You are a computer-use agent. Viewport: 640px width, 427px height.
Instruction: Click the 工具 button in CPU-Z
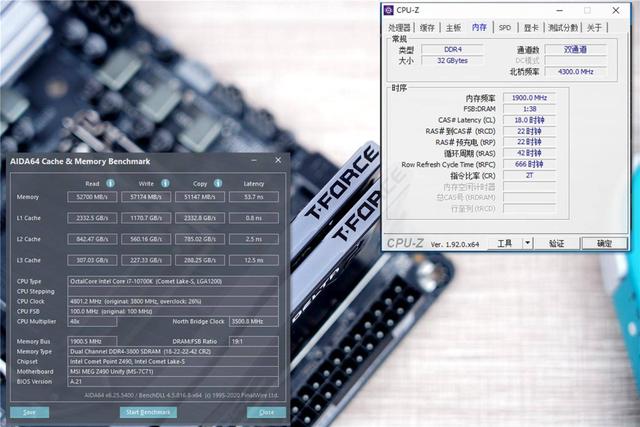[x=505, y=244]
